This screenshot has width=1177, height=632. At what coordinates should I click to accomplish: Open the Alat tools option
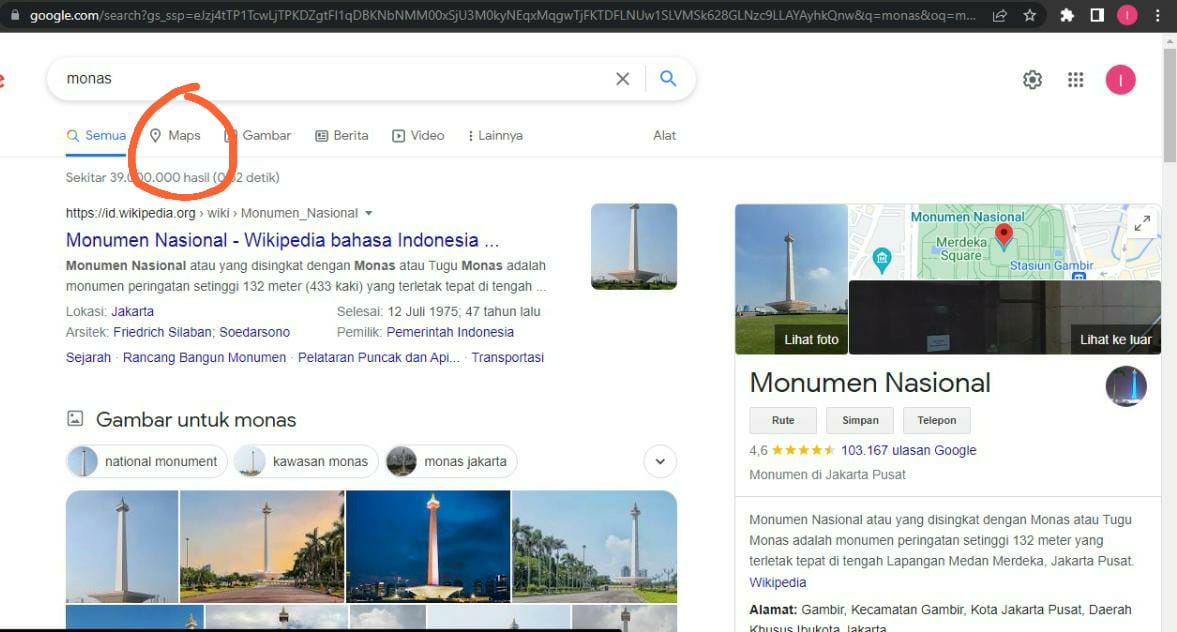(664, 136)
